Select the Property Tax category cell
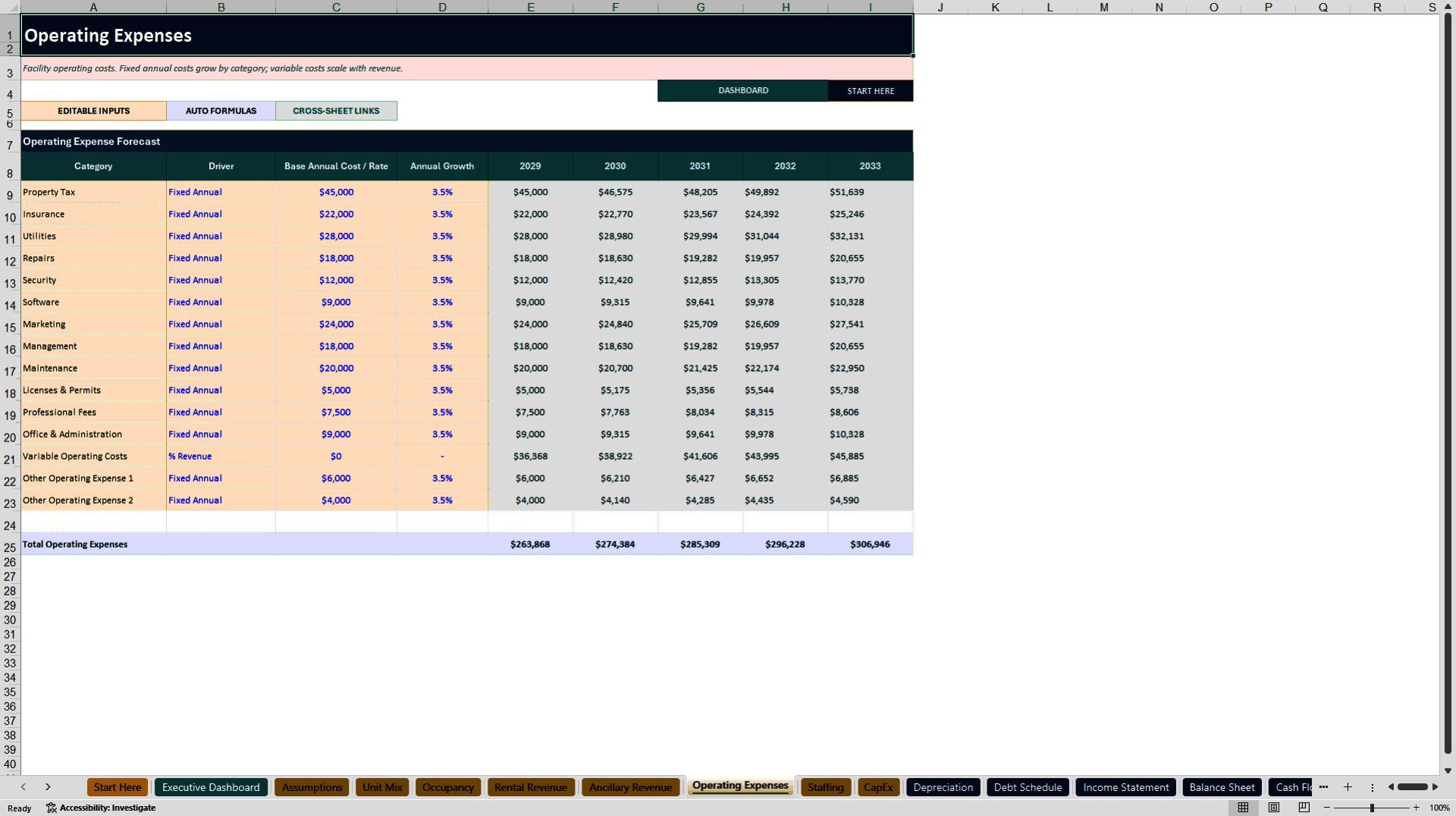The image size is (1456, 816). [x=94, y=192]
